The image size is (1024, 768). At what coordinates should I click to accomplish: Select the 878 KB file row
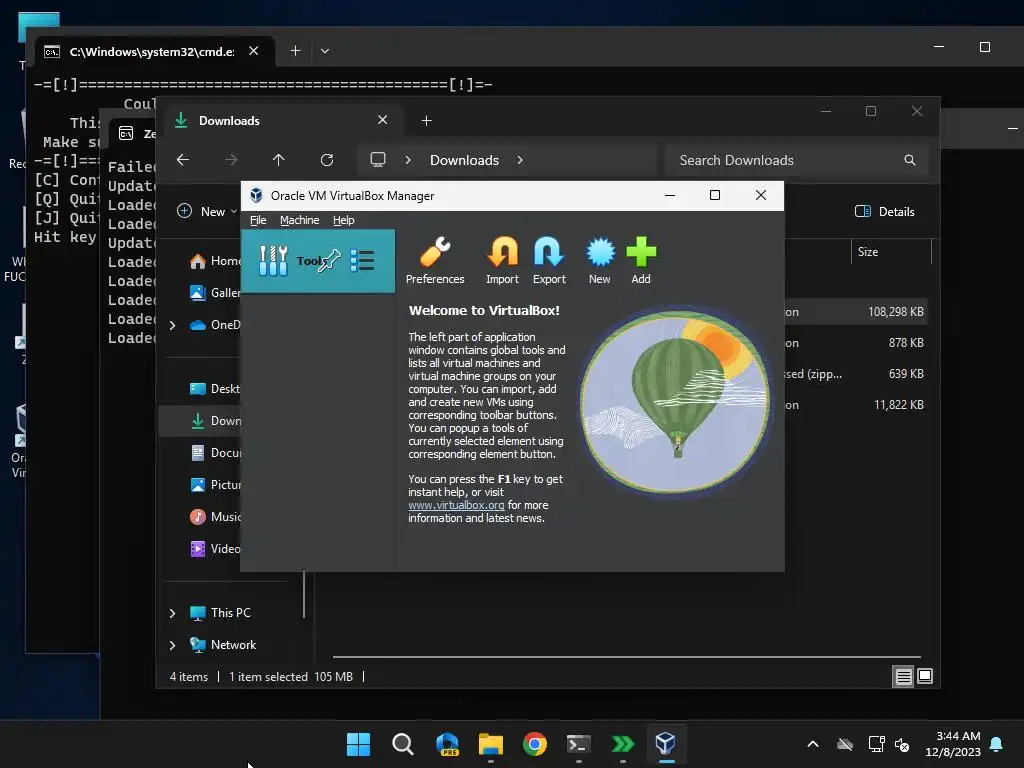click(x=855, y=343)
